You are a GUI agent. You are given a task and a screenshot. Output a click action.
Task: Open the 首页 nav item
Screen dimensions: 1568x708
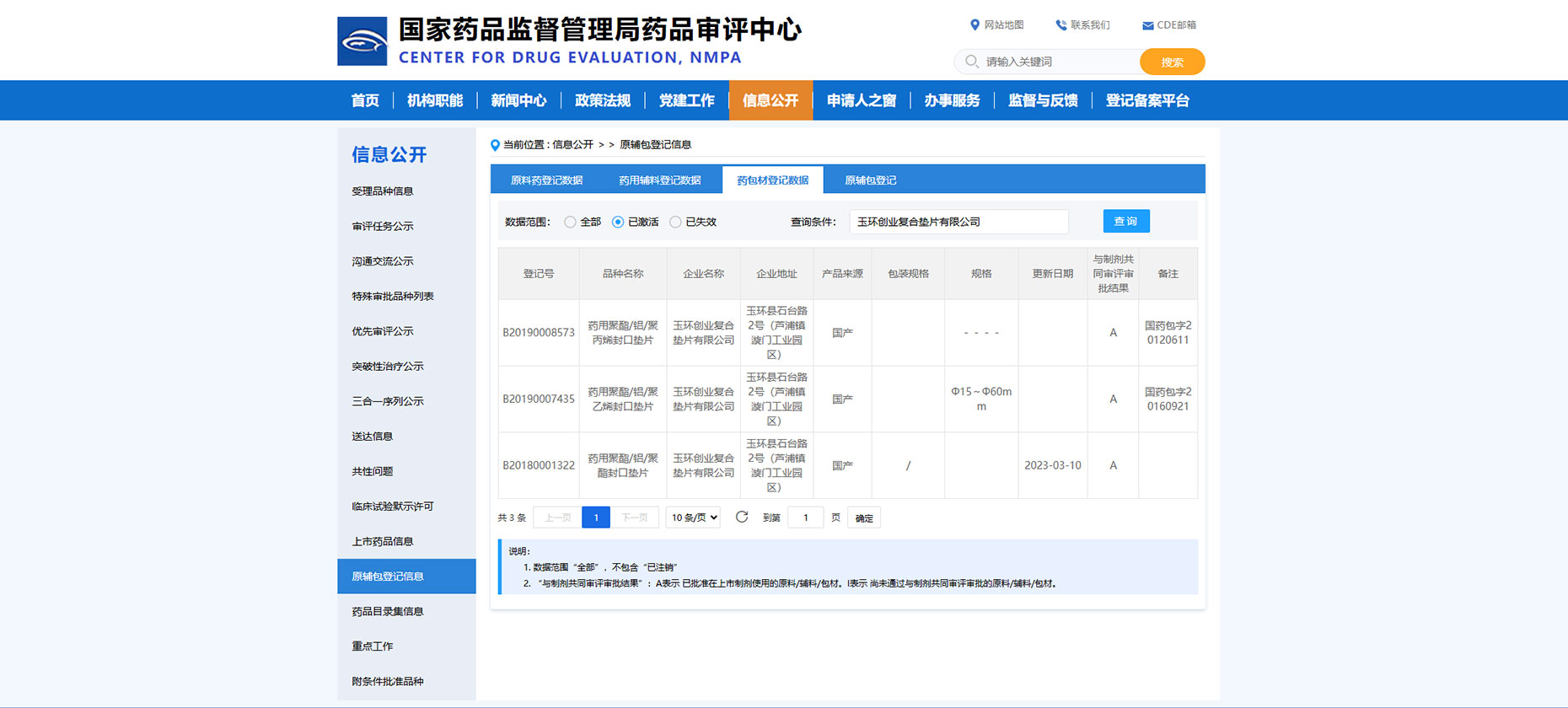coord(365,100)
